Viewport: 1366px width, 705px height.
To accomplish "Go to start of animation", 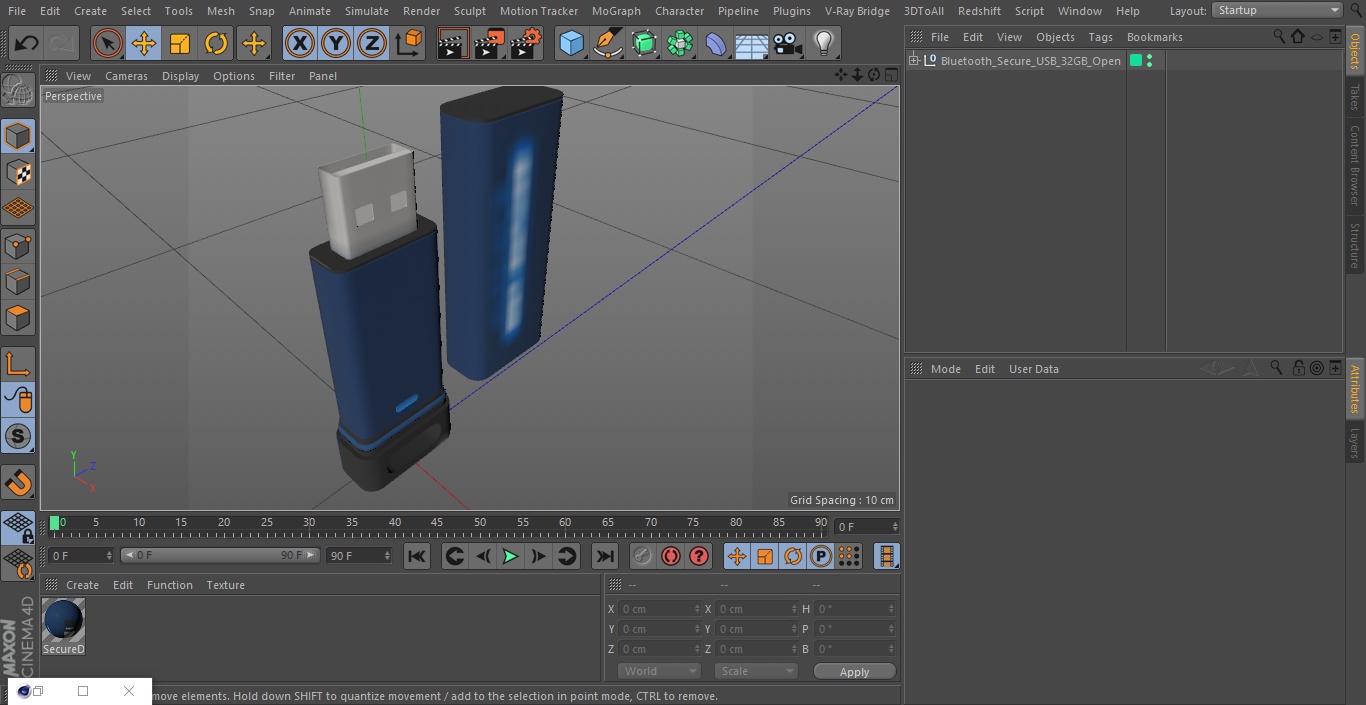I will [417, 556].
